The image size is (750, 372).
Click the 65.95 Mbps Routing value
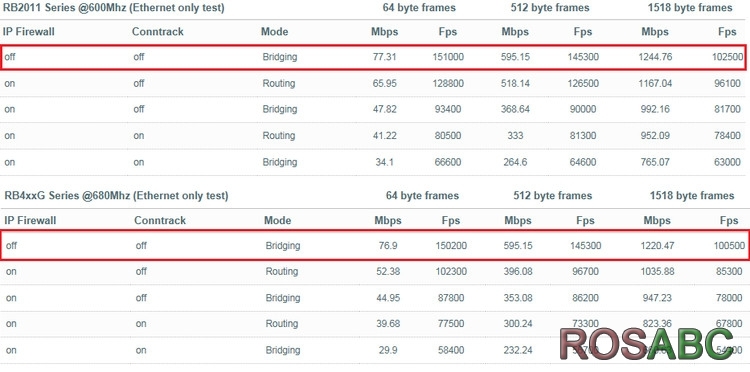pyautogui.click(x=385, y=84)
